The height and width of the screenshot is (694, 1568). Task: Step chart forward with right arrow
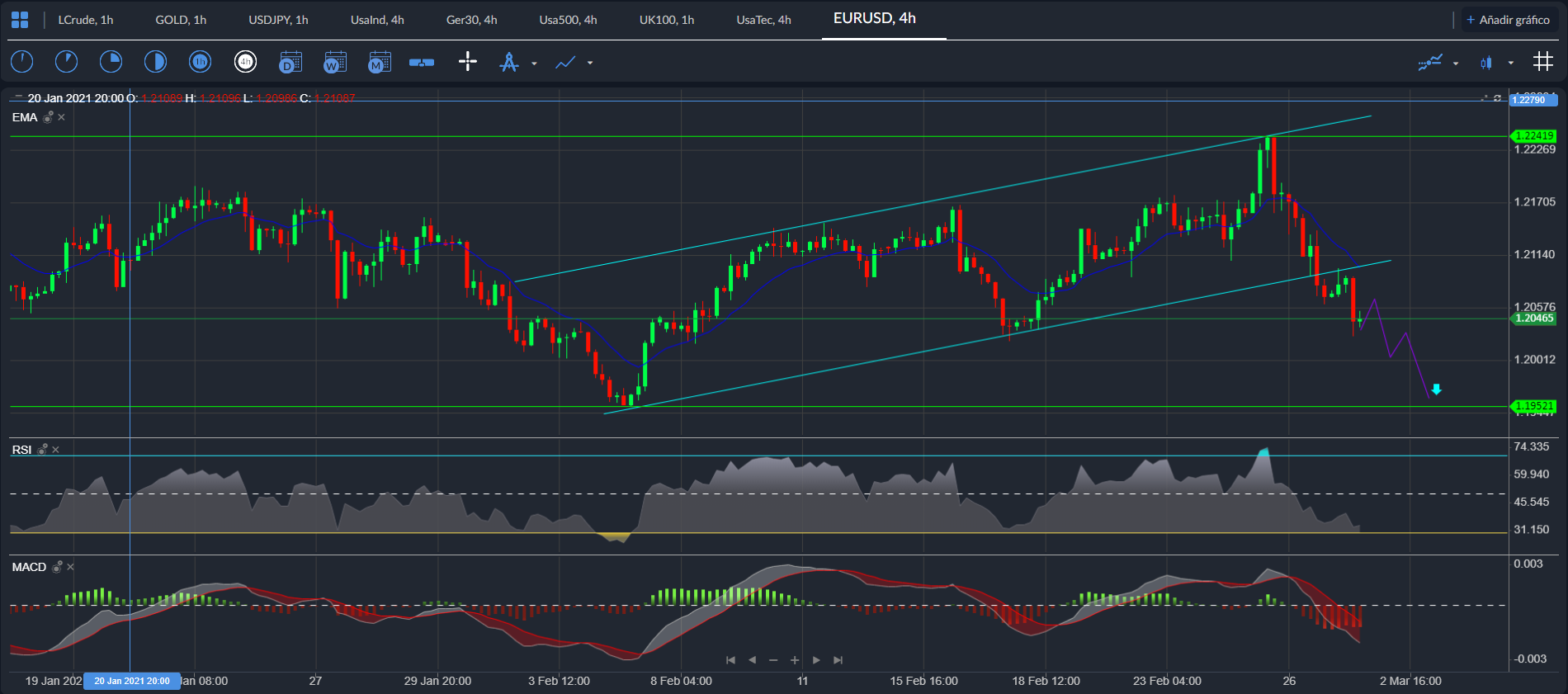pos(816,660)
